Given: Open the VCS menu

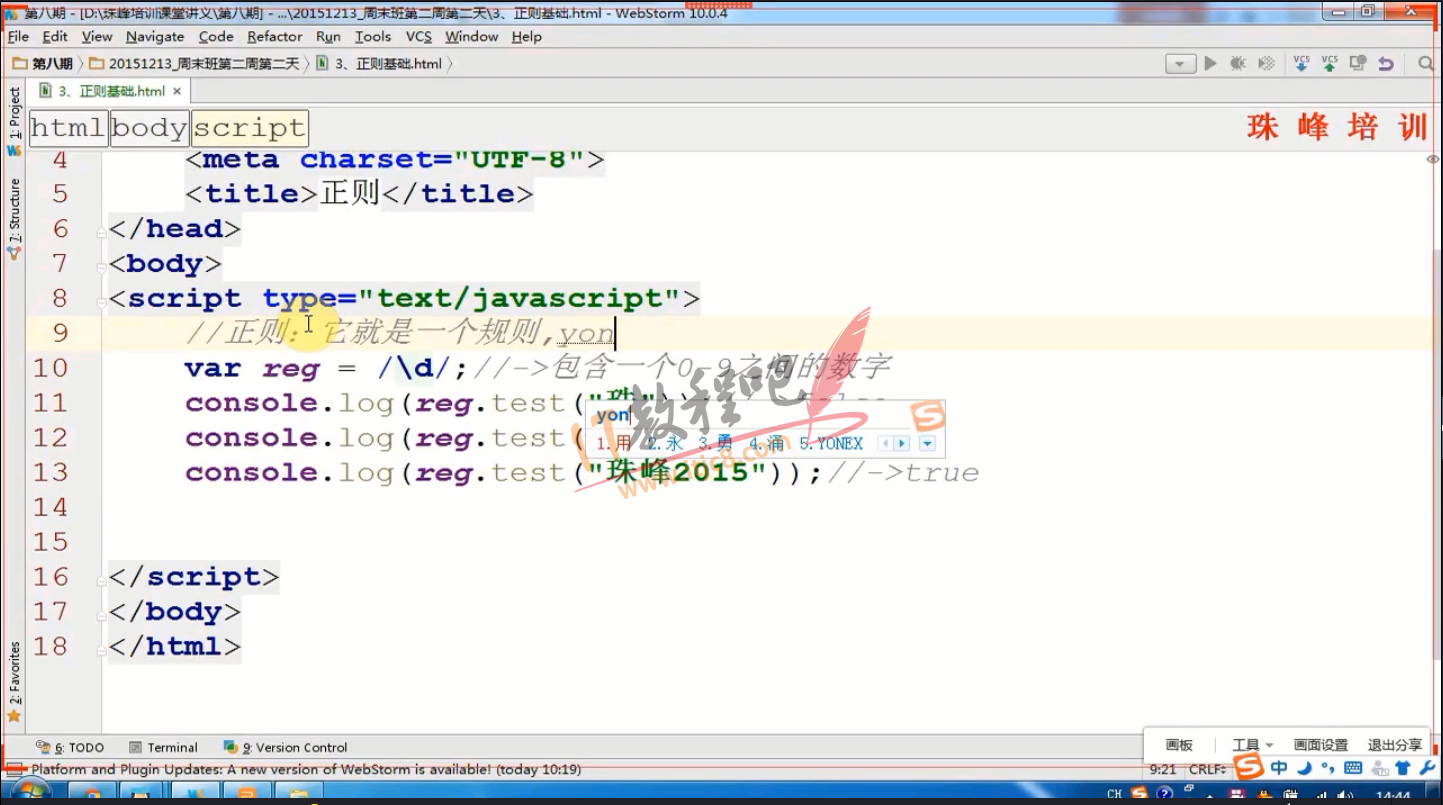Looking at the screenshot, I should [x=419, y=37].
